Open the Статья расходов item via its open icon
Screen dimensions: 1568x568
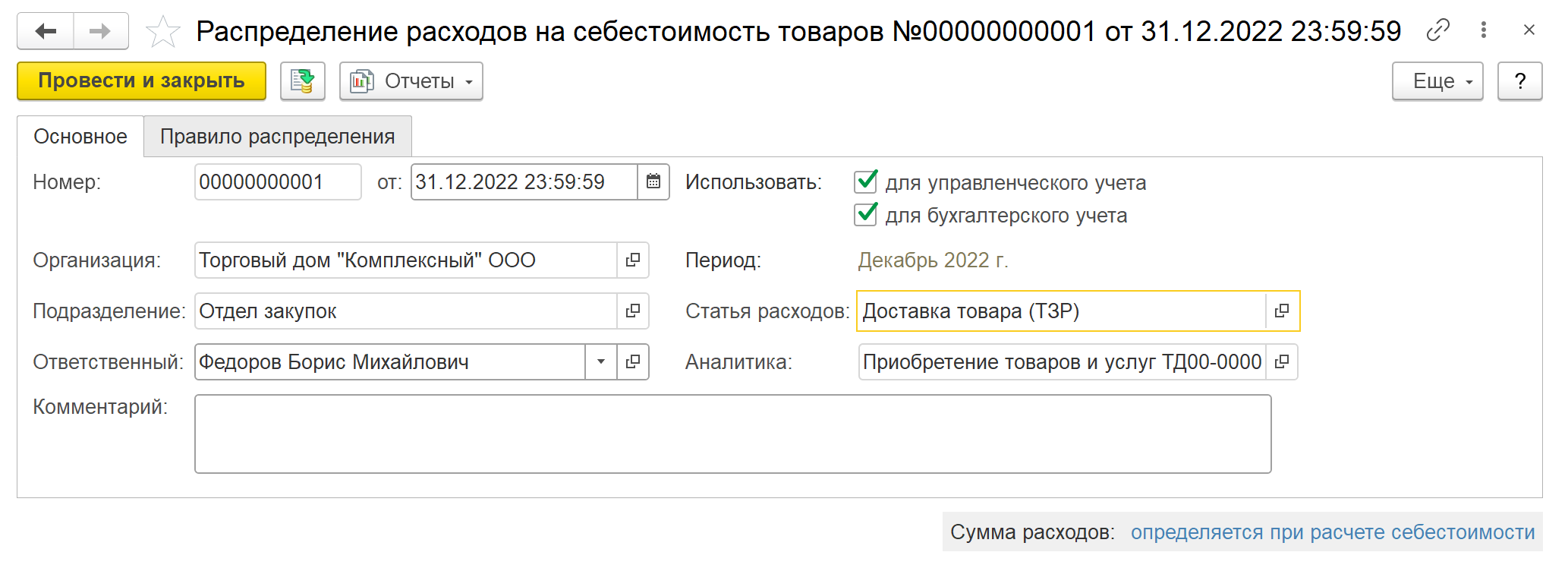click(1282, 311)
